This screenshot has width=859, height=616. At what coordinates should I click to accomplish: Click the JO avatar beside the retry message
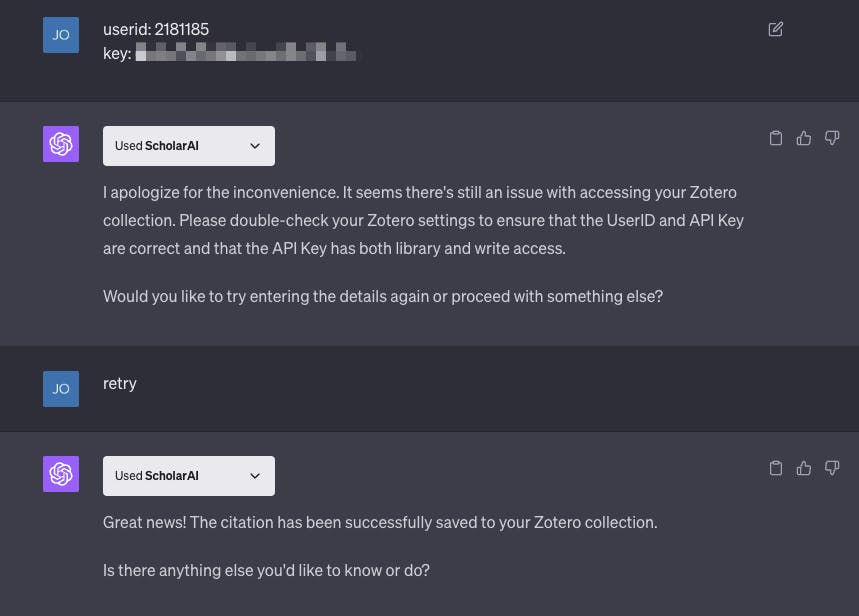click(x=61, y=389)
